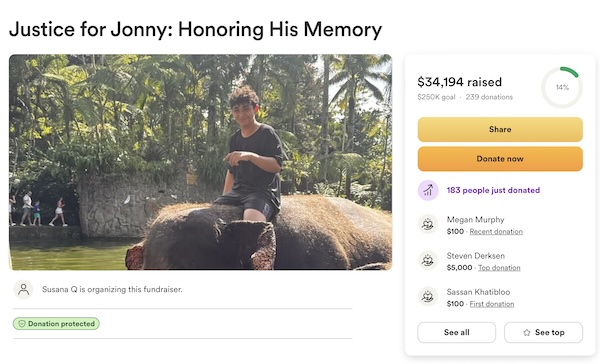Click the 14% circular progress indicator
600x364 pixels.
(x=562, y=88)
